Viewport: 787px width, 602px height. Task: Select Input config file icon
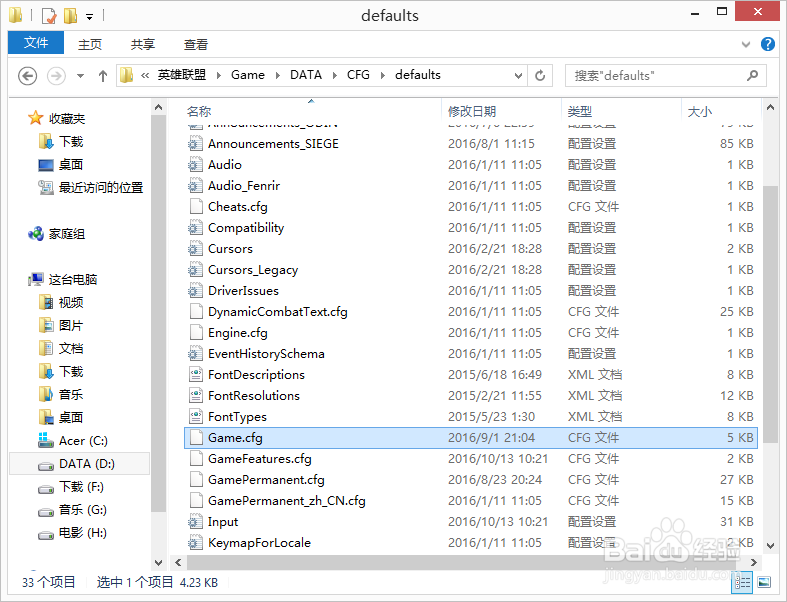tap(196, 522)
